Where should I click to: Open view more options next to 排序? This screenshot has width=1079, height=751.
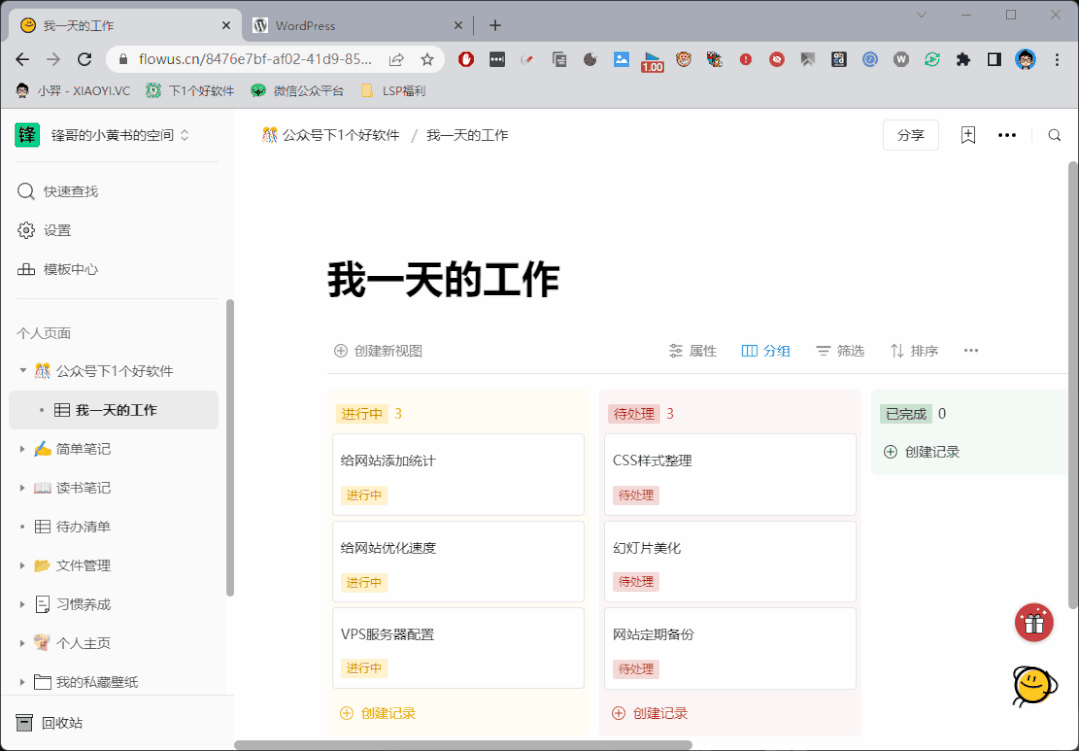point(971,351)
